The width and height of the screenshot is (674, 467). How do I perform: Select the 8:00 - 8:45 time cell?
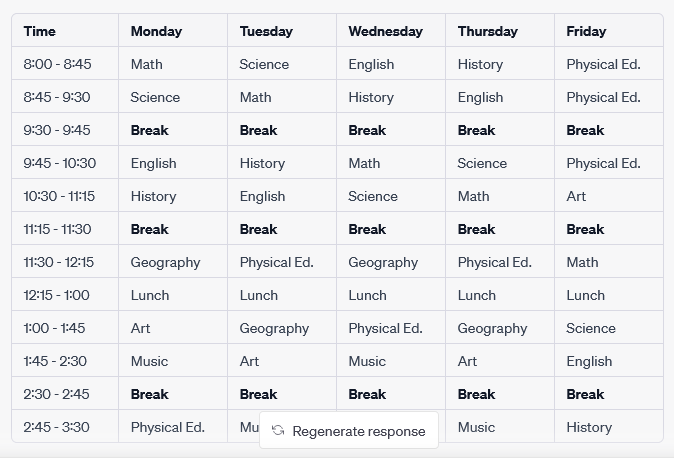57,64
